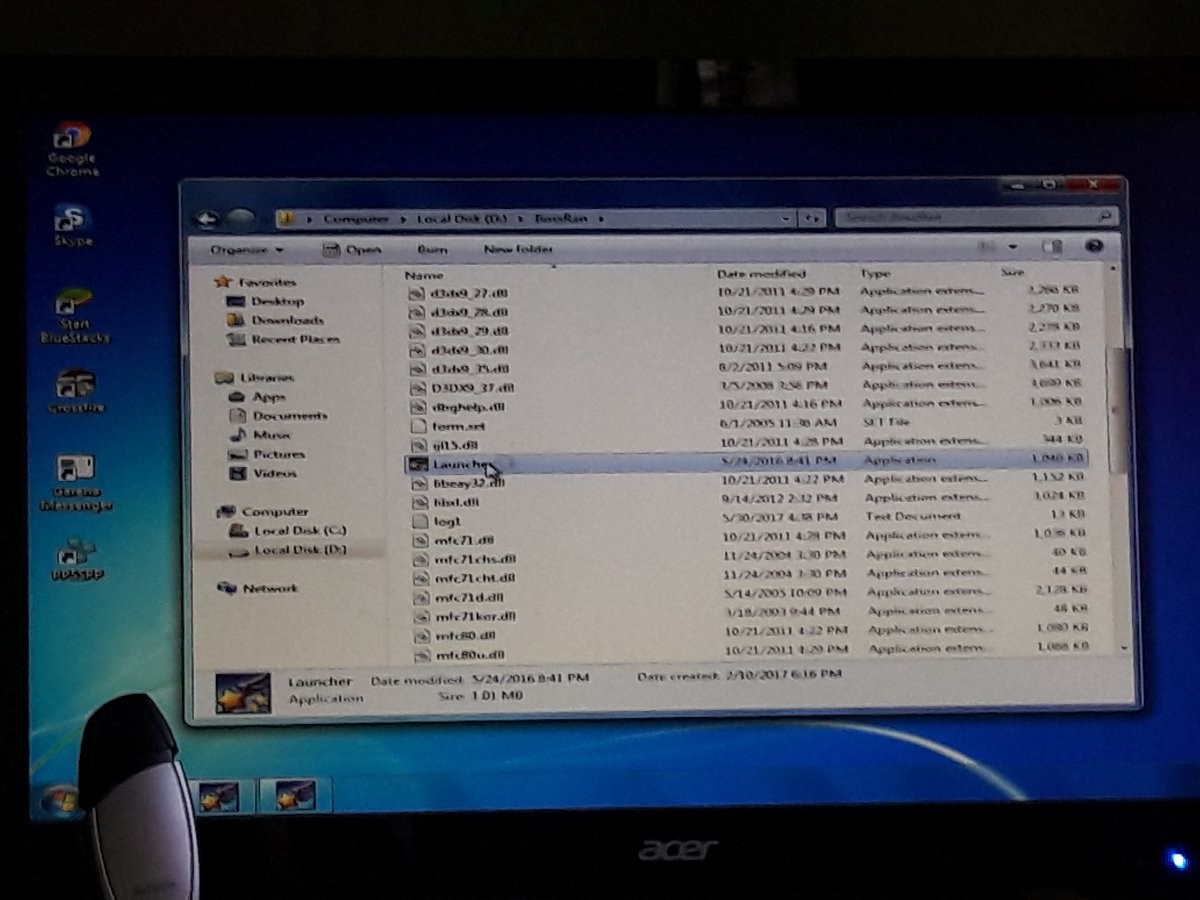Sort files by the Size column header

point(1012,271)
